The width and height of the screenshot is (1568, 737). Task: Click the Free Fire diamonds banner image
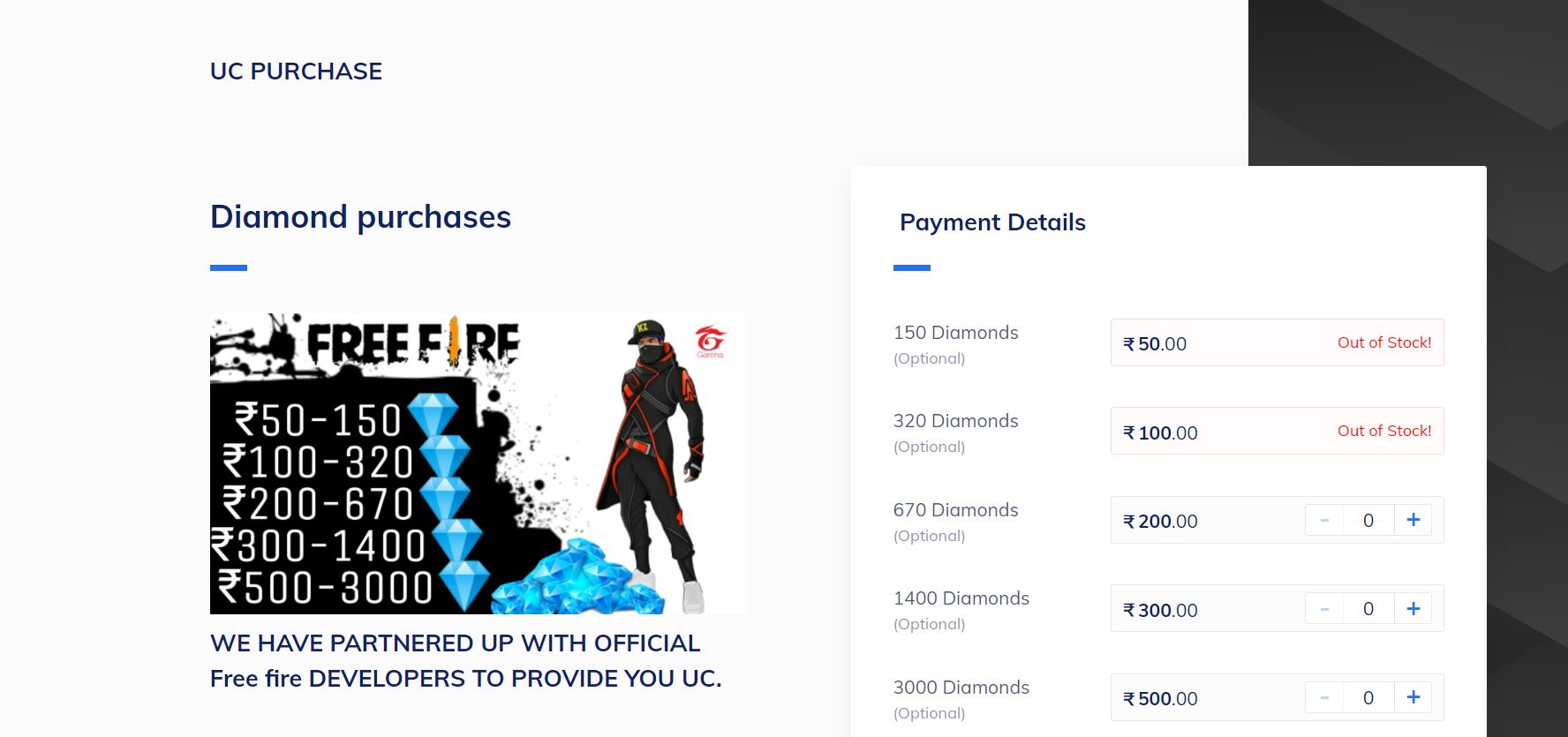478,463
